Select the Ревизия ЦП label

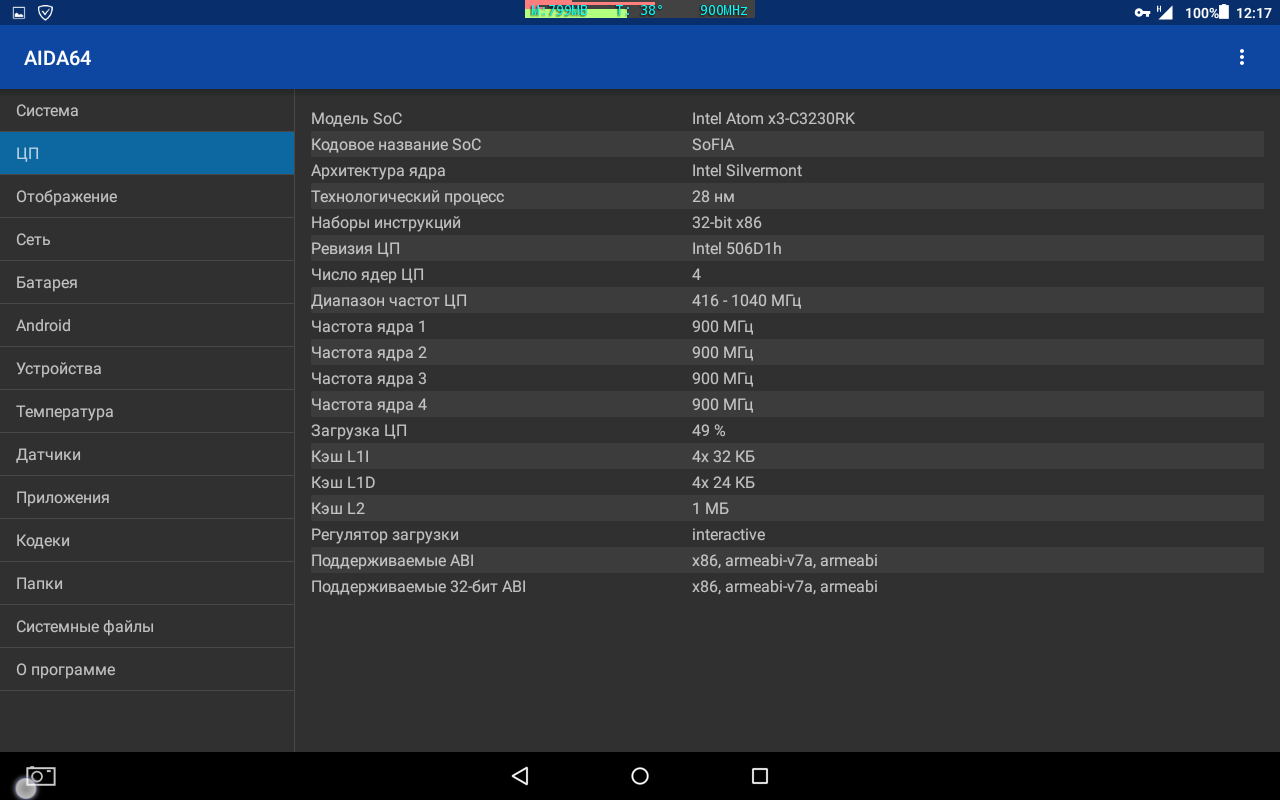coord(355,249)
